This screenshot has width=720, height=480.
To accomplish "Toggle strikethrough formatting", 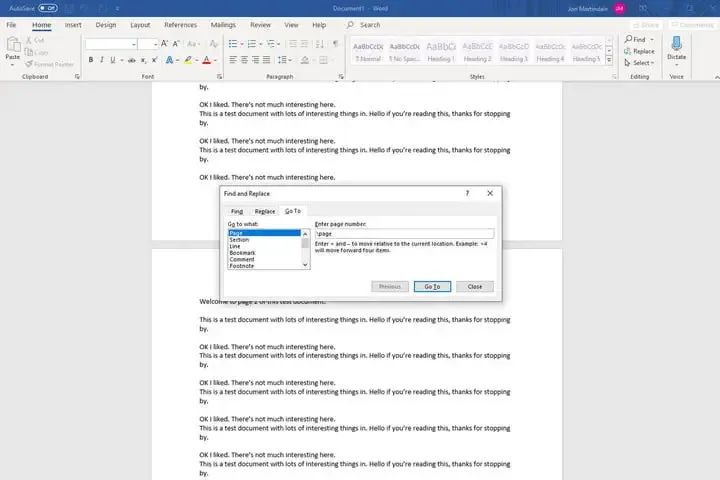I will [x=132, y=60].
